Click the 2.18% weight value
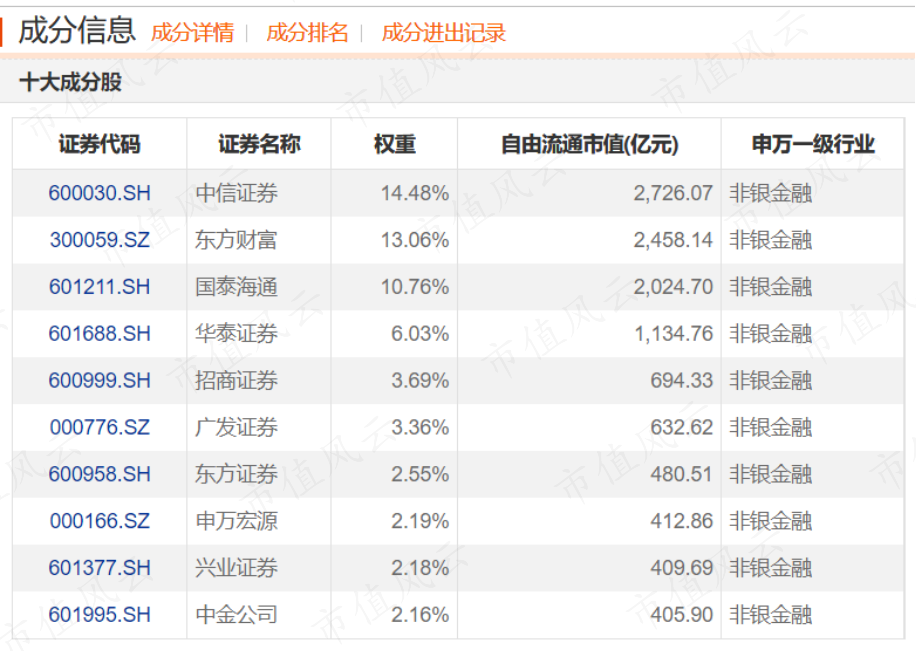The width and height of the screenshot is (916, 651). pyautogui.click(x=420, y=567)
